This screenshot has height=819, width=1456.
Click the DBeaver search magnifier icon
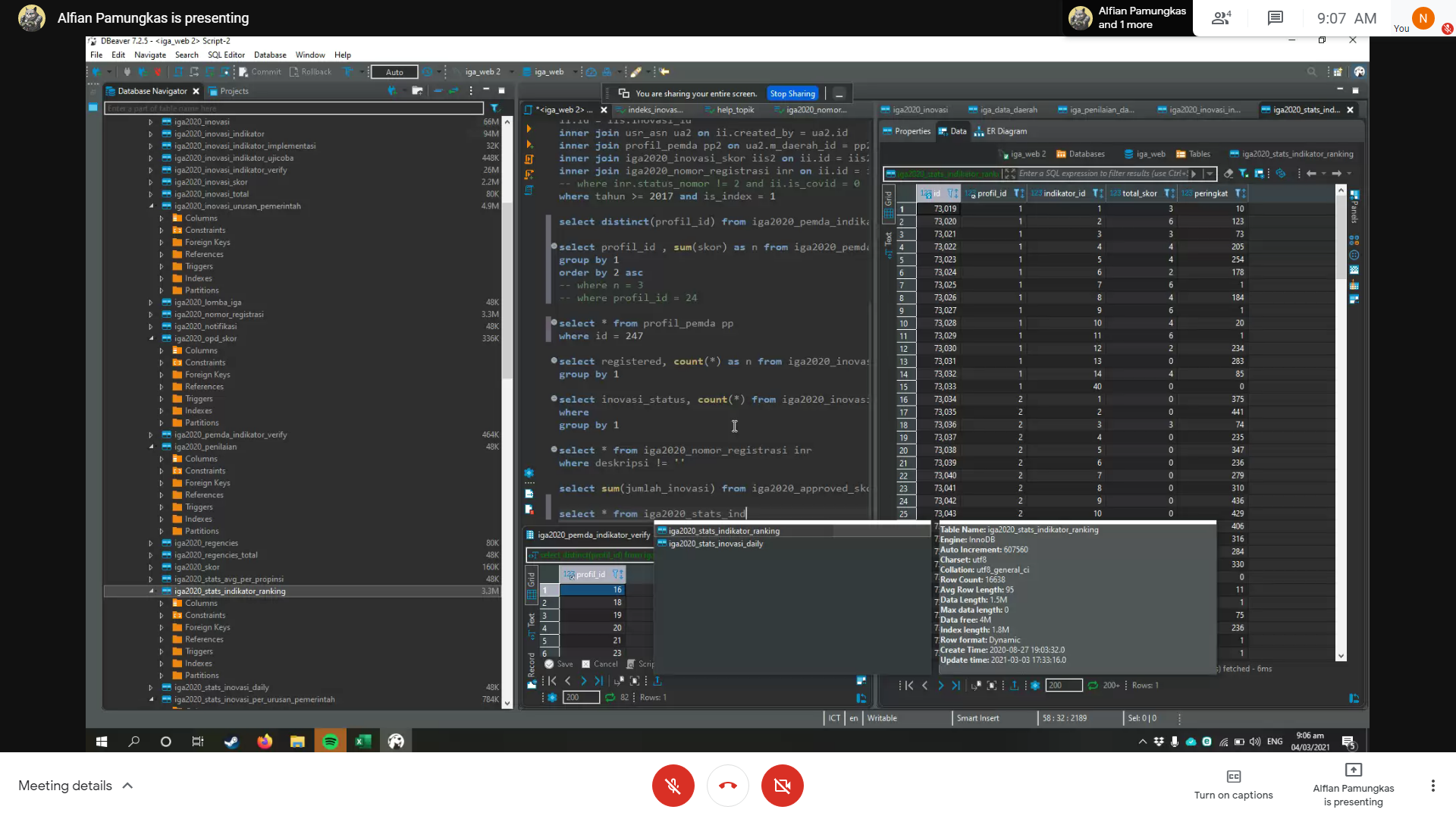click(x=1312, y=72)
